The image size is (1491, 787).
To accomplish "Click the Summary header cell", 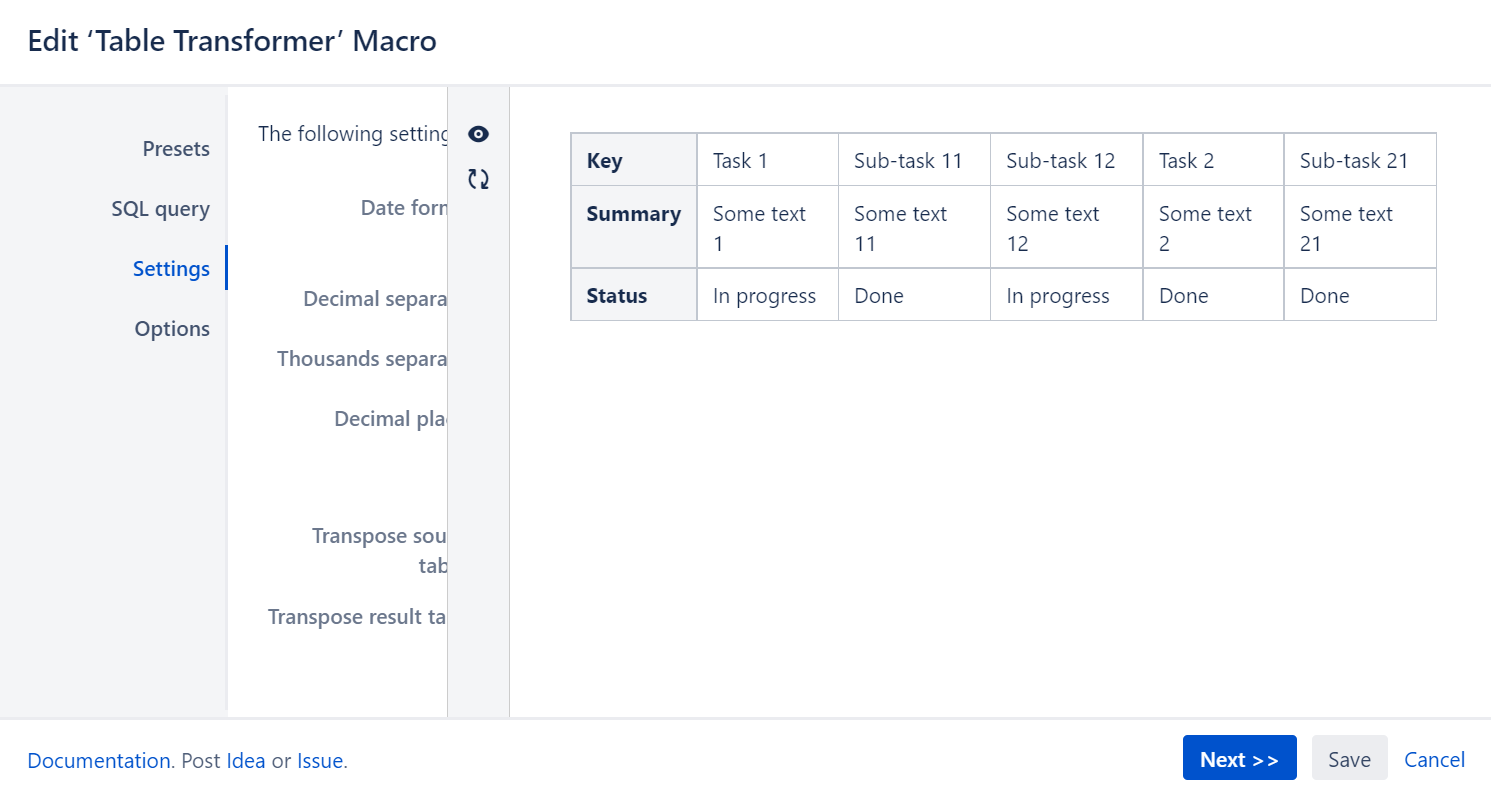I will pos(634,227).
